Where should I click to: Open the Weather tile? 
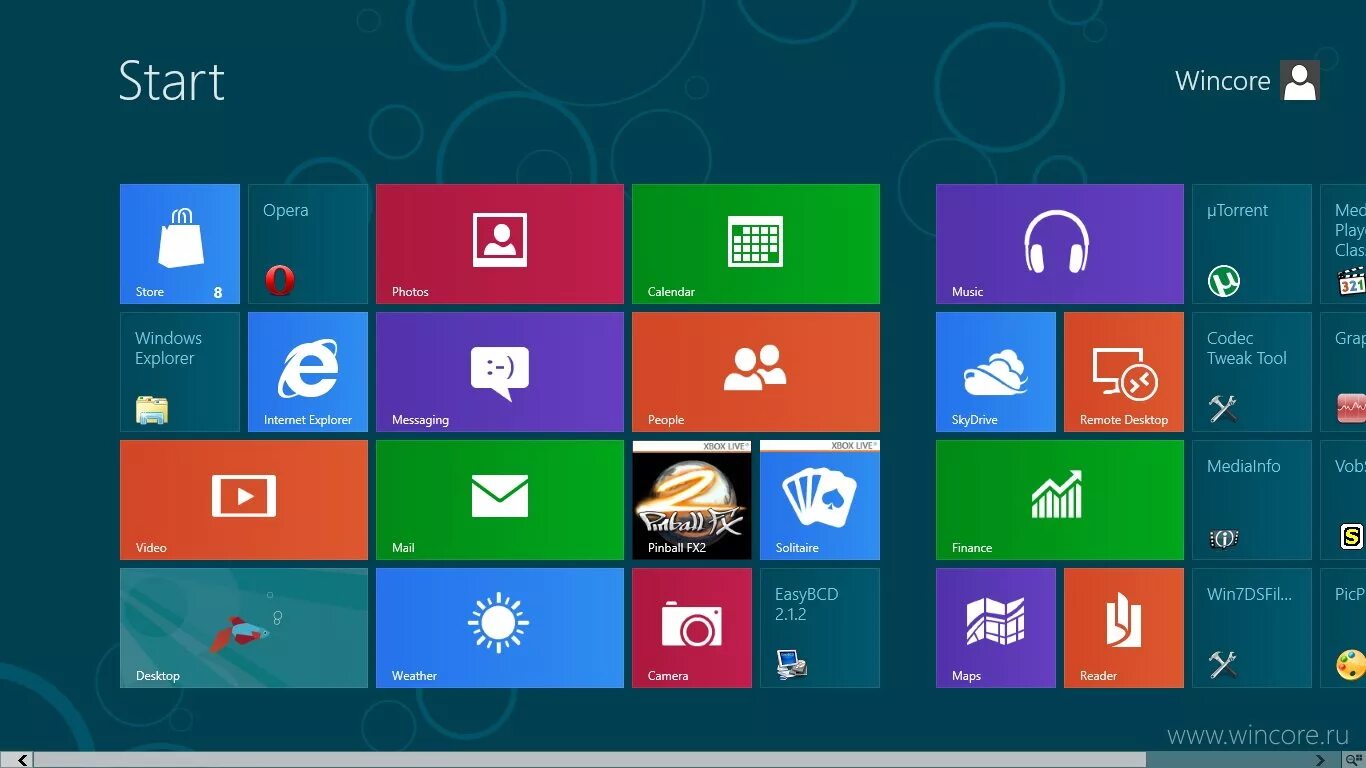[500, 628]
